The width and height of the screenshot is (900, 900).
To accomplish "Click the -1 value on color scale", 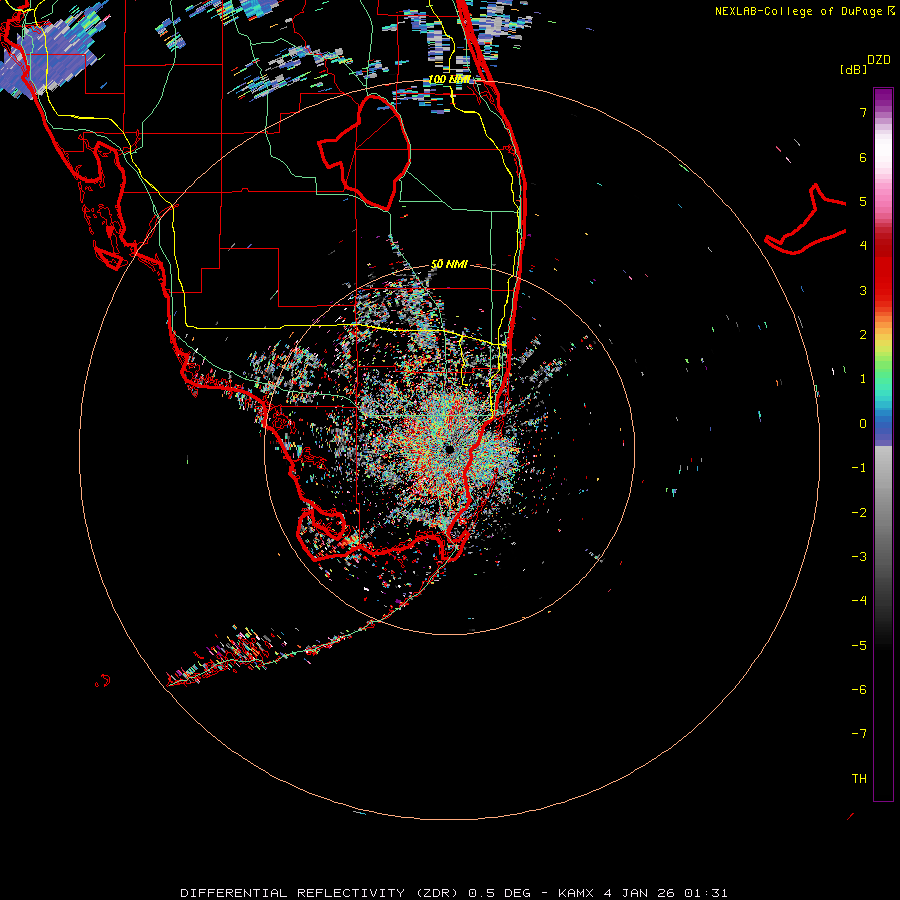I will (x=859, y=468).
